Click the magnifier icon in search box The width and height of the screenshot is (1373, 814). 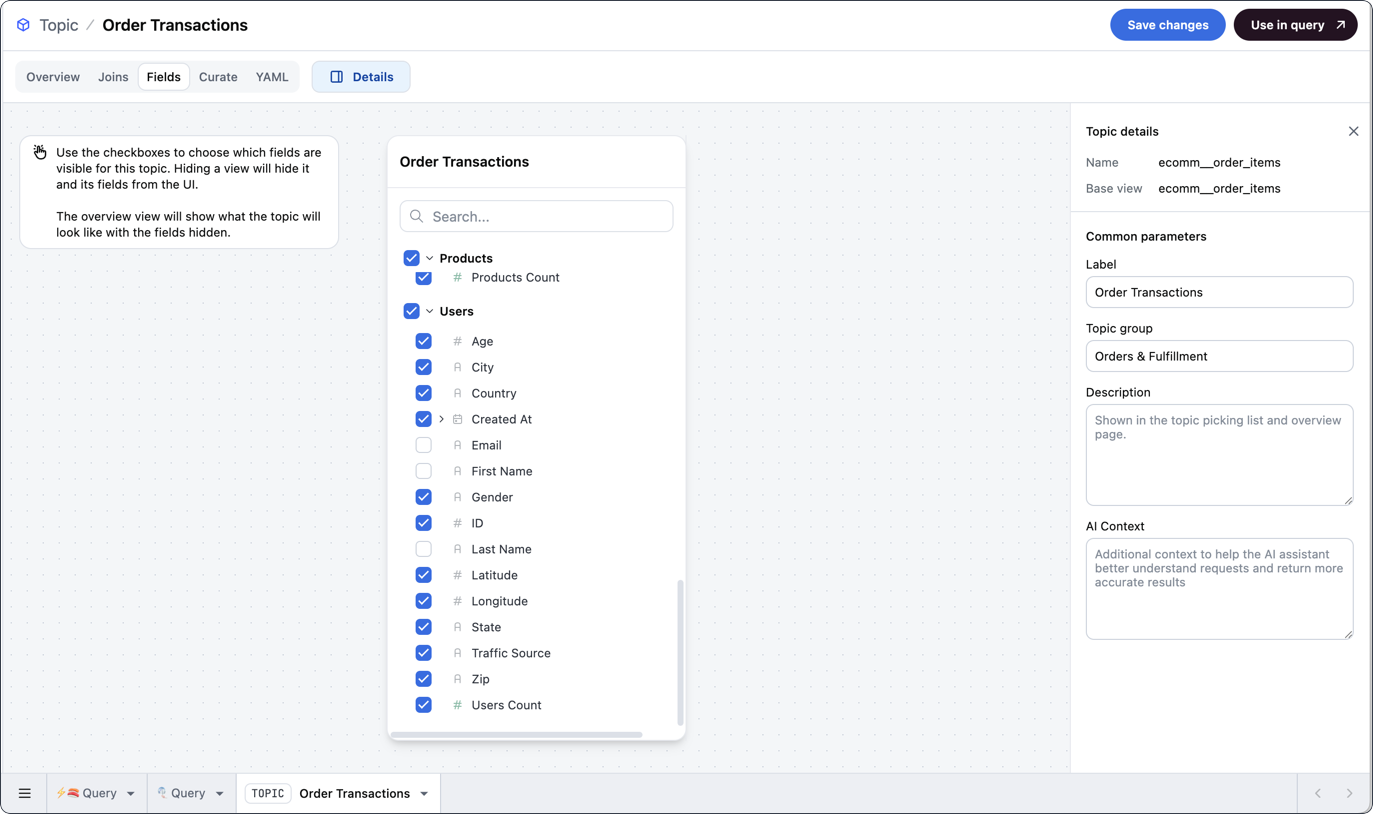click(x=417, y=216)
